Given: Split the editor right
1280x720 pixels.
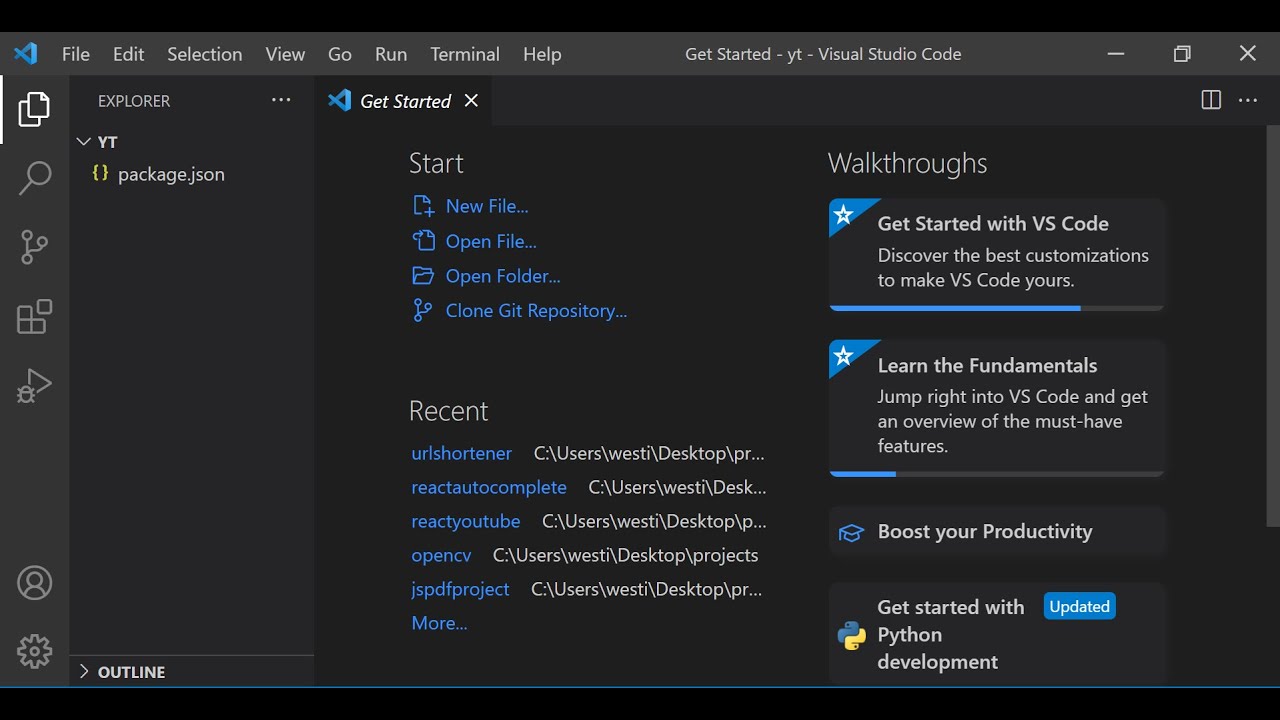Looking at the screenshot, I should coord(1210,100).
